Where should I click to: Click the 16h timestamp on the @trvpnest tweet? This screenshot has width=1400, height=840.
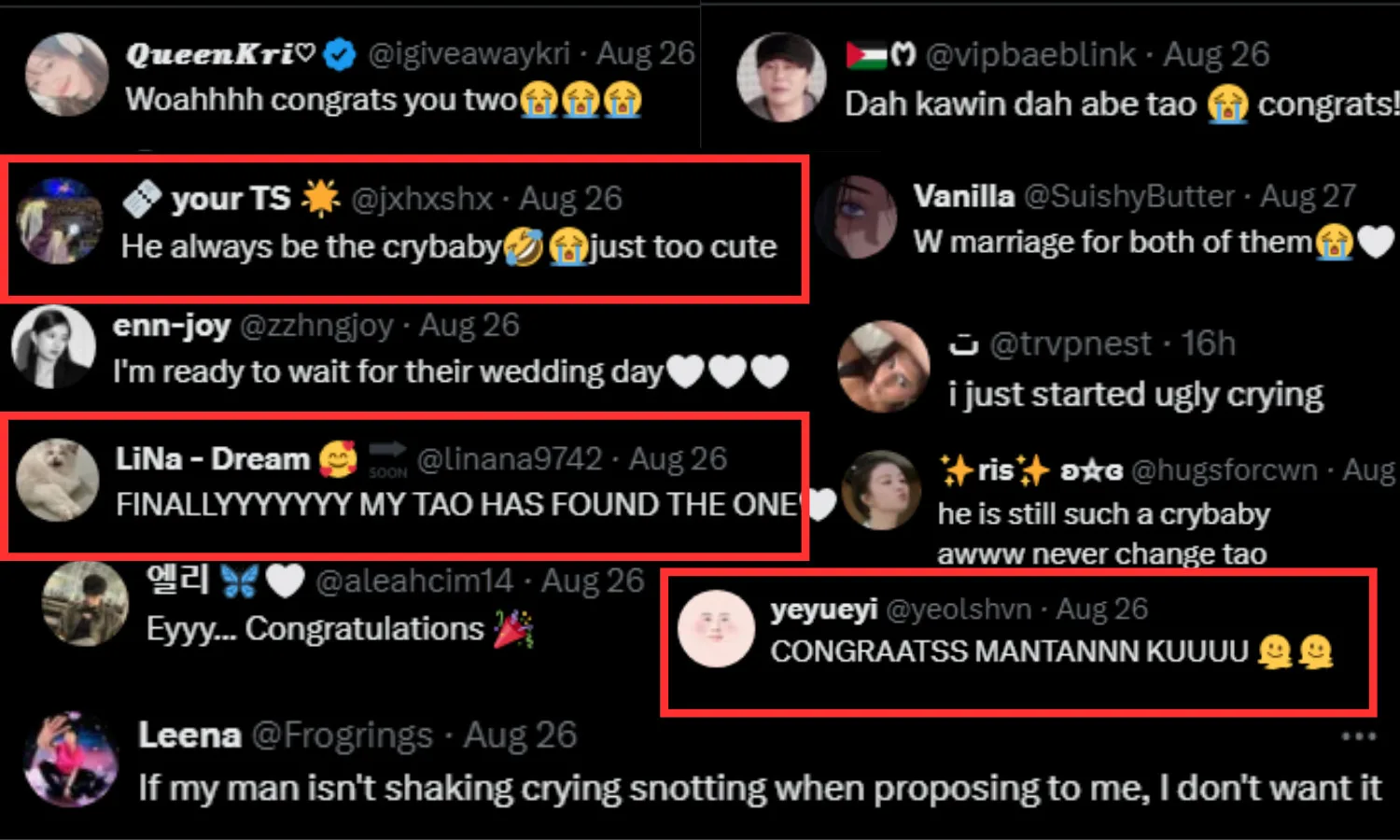click(x=1208, y=344)
